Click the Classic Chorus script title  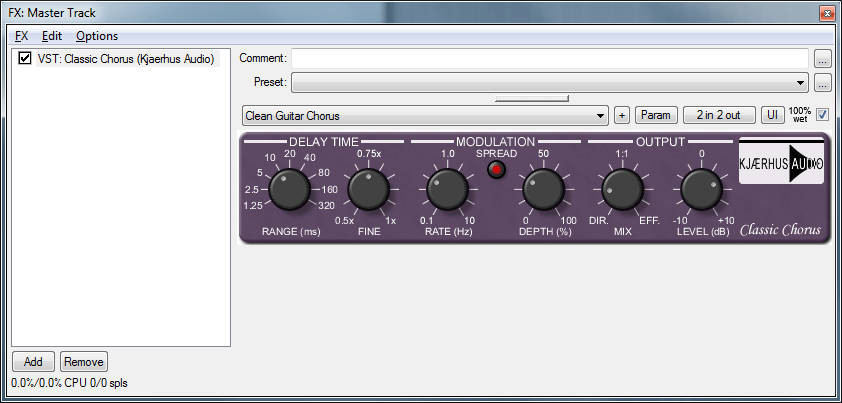[x=780, y=231]
